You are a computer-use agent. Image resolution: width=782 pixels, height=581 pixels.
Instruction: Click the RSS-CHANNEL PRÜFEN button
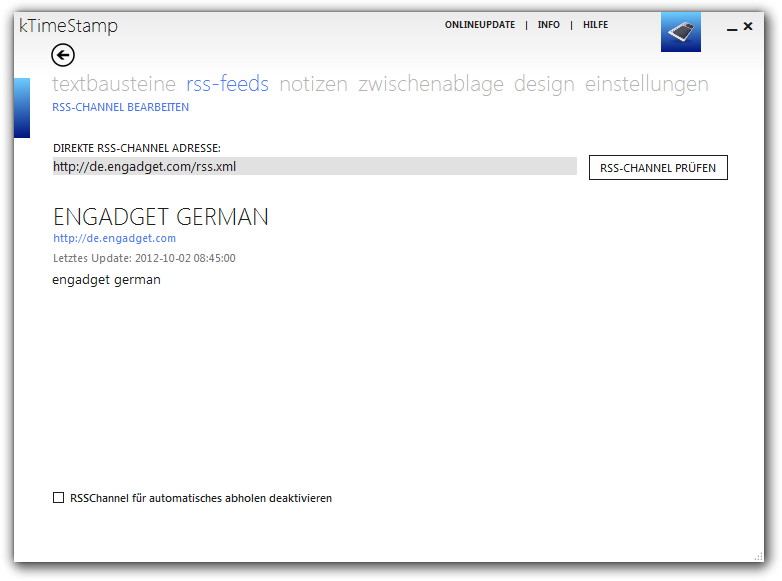point(658,168)
